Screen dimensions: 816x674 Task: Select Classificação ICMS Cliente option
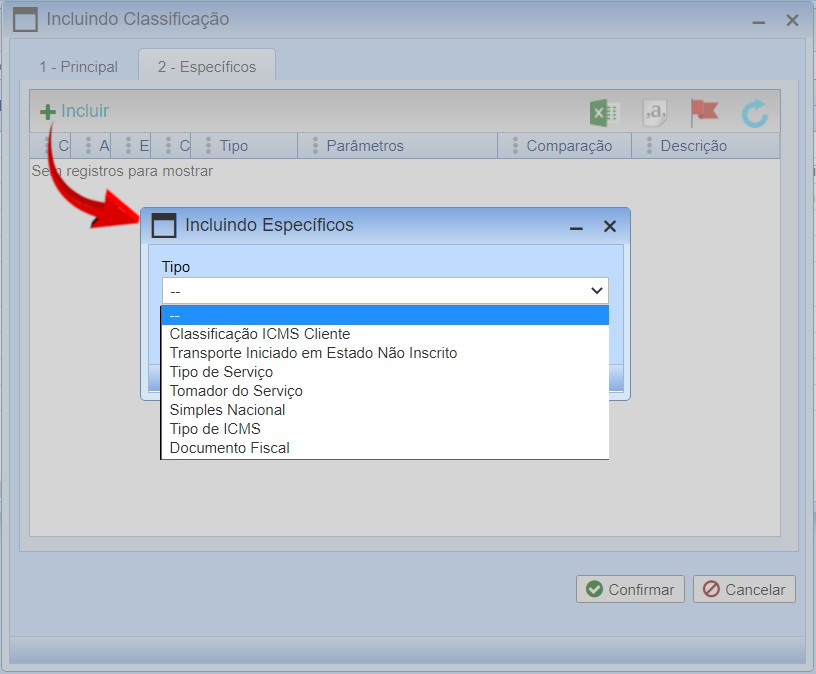click(x=260, y=334)
